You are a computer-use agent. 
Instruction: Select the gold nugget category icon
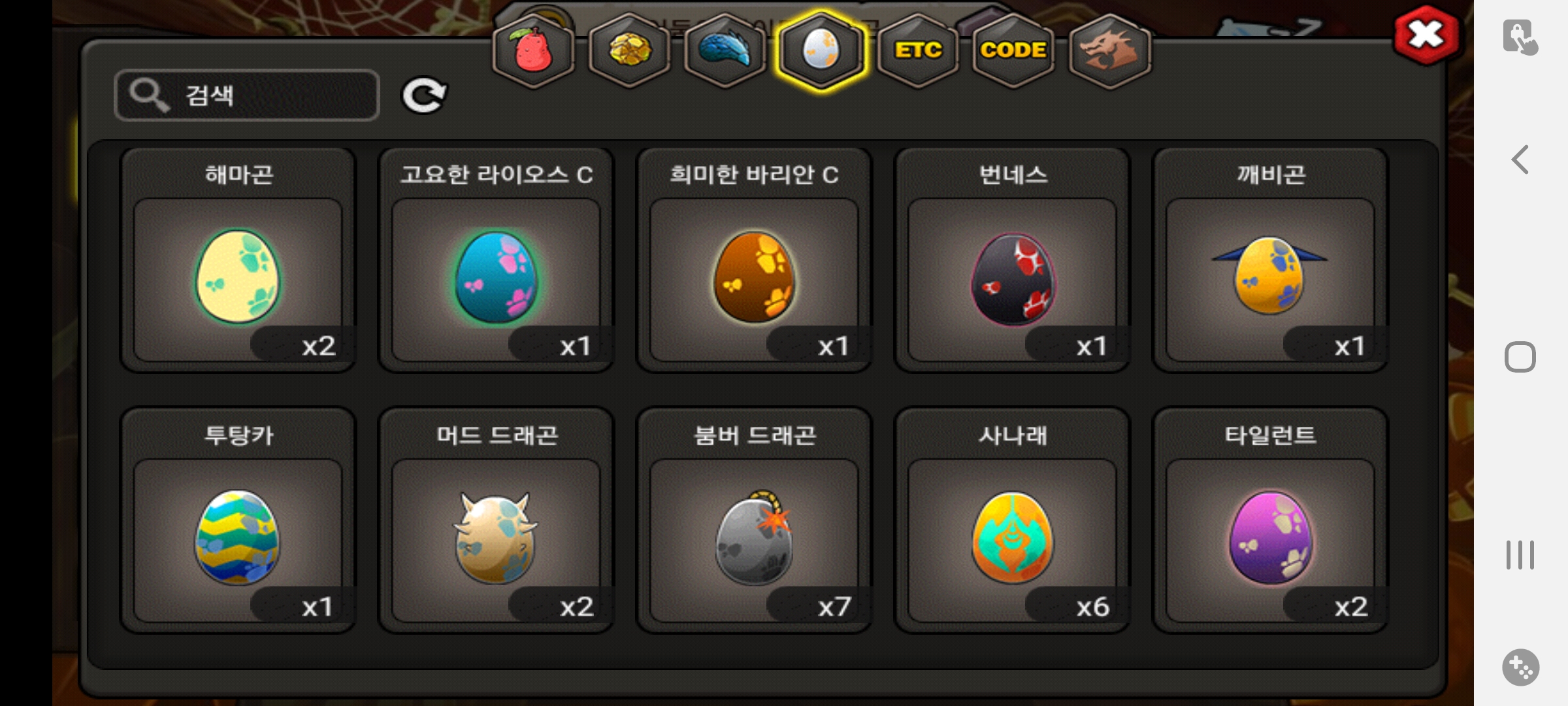coord(629,51)
